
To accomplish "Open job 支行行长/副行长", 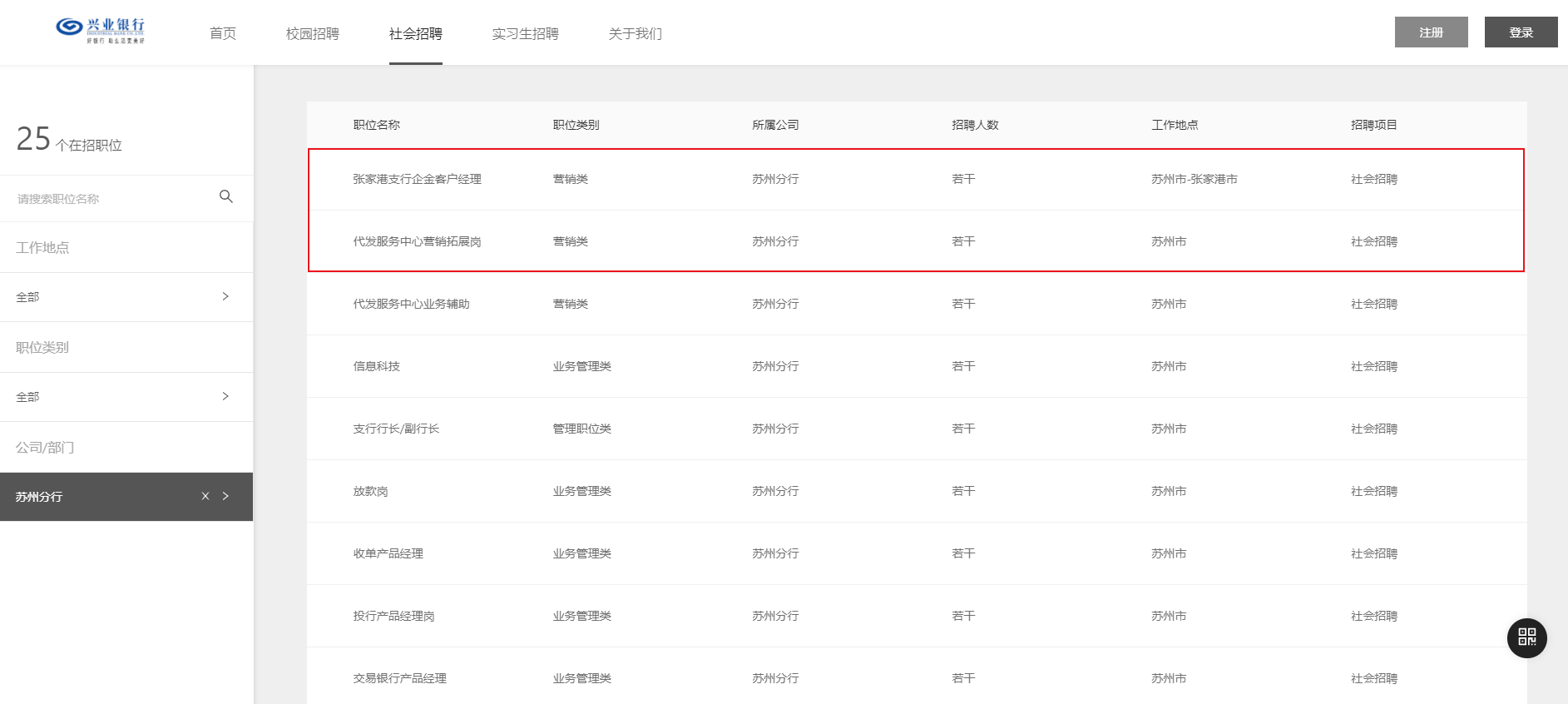I will 396,429.
